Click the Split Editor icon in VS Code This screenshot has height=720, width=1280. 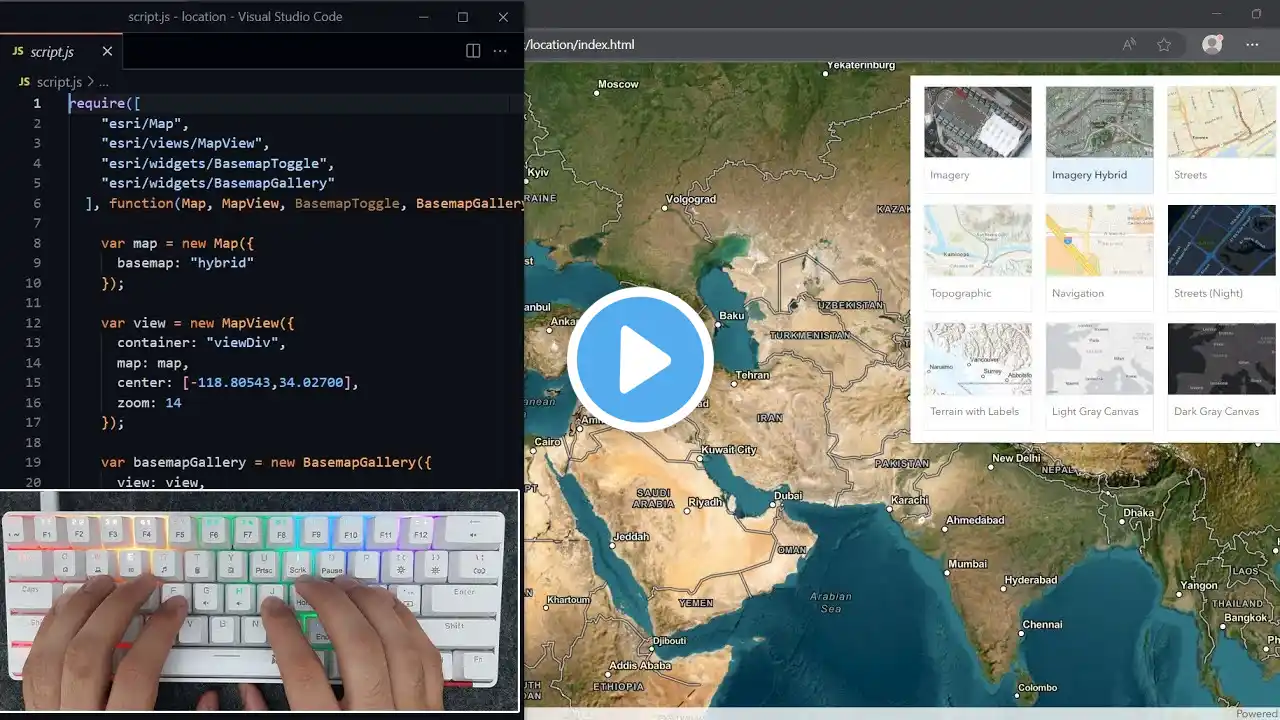pos(473,51)
